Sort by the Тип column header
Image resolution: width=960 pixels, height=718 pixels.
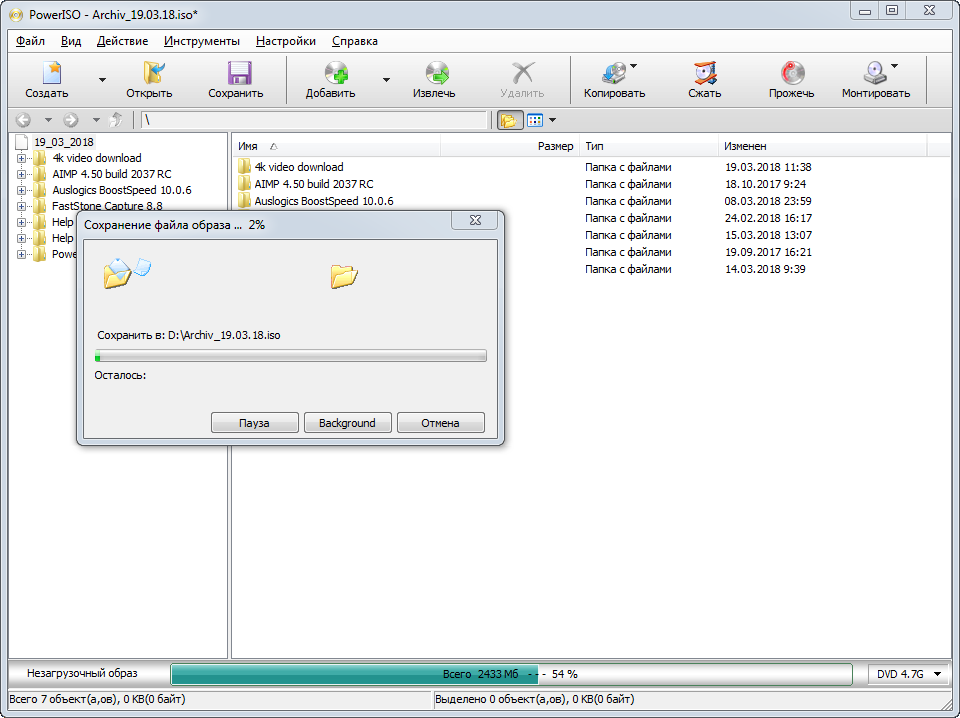pyautogui.click(x=649, y=146)
